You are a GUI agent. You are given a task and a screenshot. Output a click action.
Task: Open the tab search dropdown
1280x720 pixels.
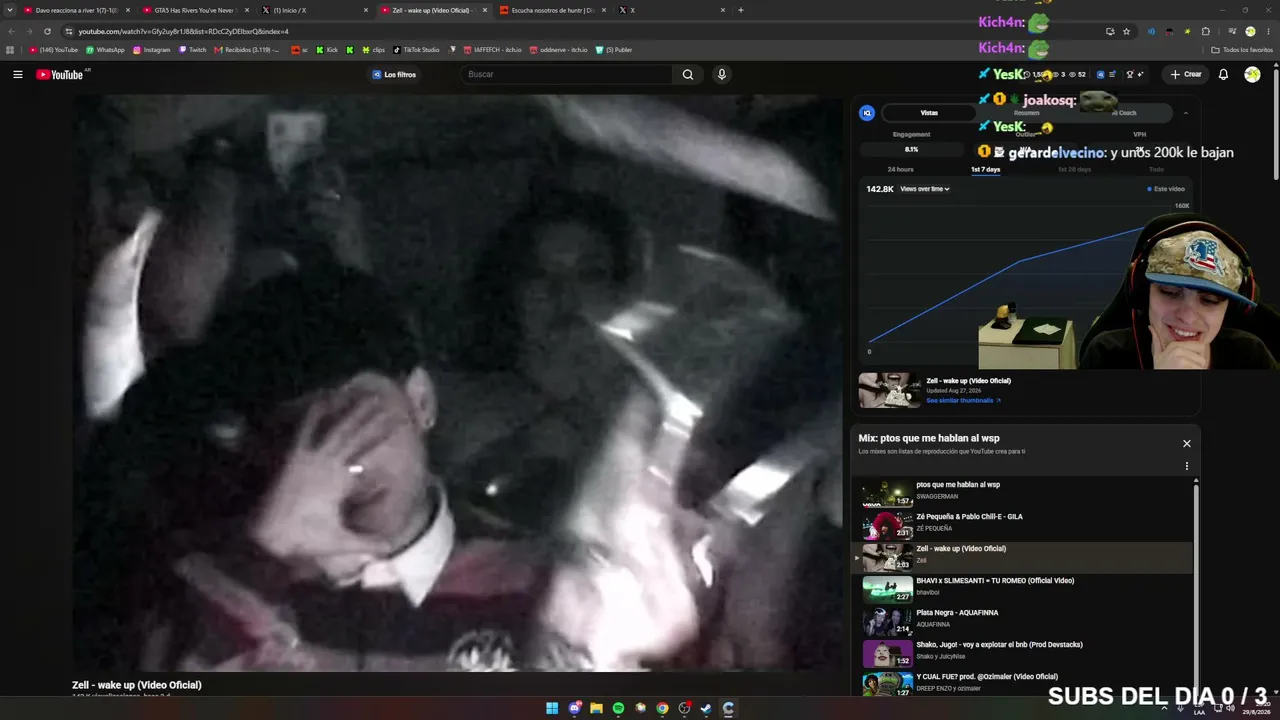[10, 10]
